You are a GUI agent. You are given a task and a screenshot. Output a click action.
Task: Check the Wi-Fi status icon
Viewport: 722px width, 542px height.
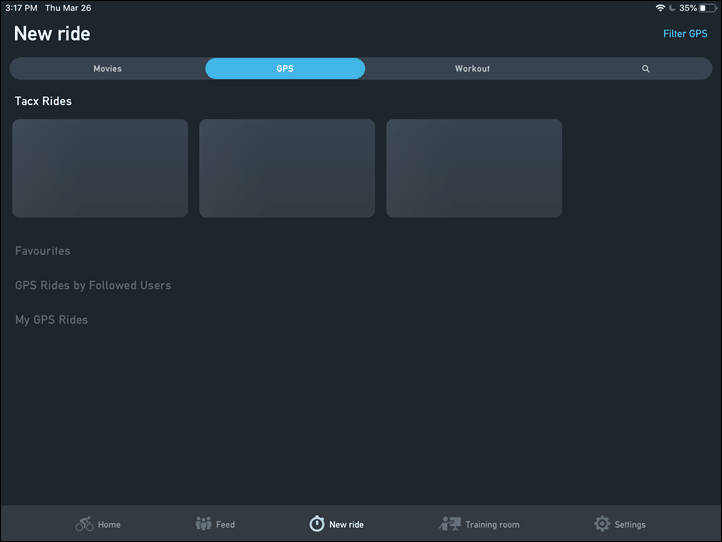click(660, 8)
